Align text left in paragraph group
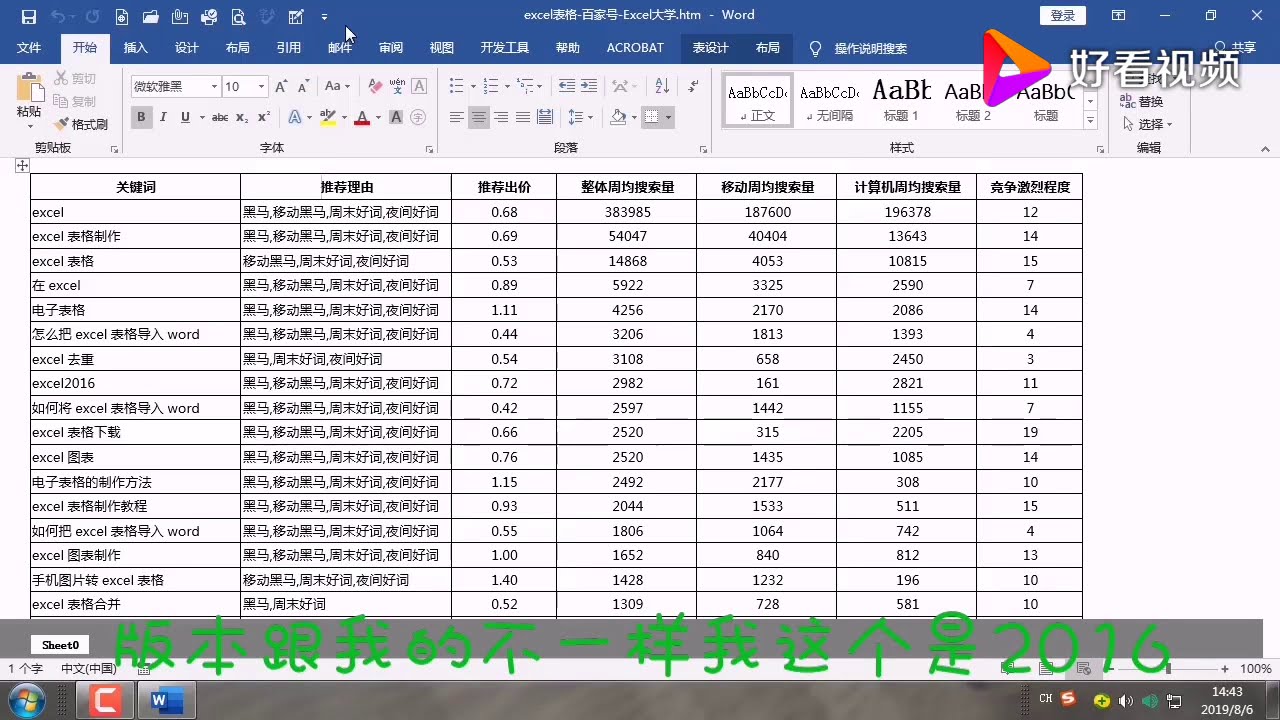Viewport: 1280px width, 720px height. click(457, 118)
